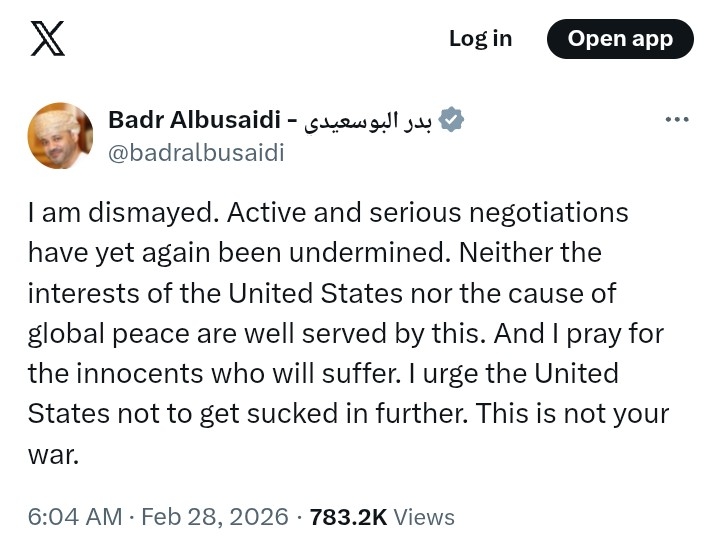Tap the Open app button
720x551 pixels.
click(620, 39)
